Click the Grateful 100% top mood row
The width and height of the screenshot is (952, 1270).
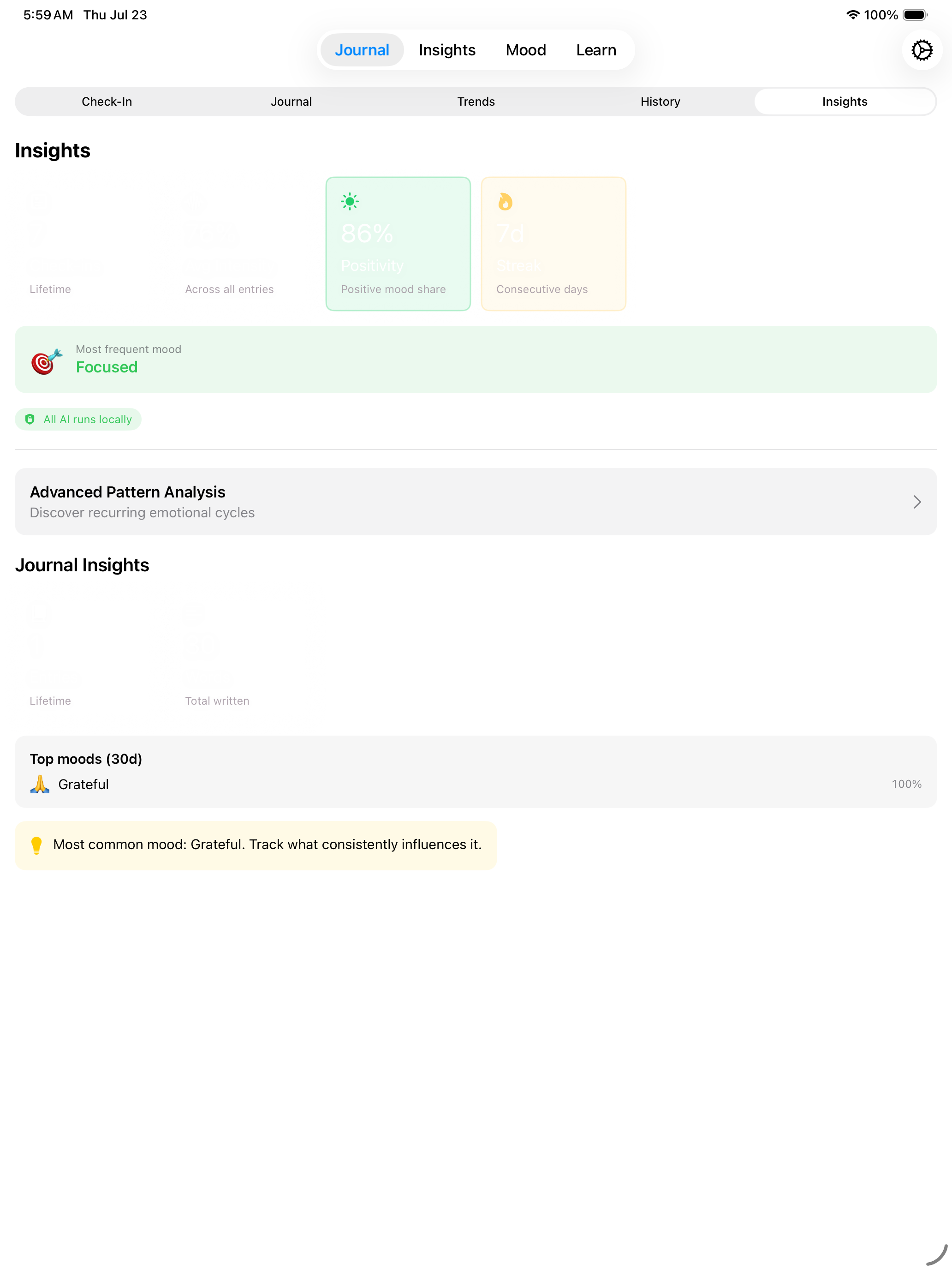tap(476, 784)
